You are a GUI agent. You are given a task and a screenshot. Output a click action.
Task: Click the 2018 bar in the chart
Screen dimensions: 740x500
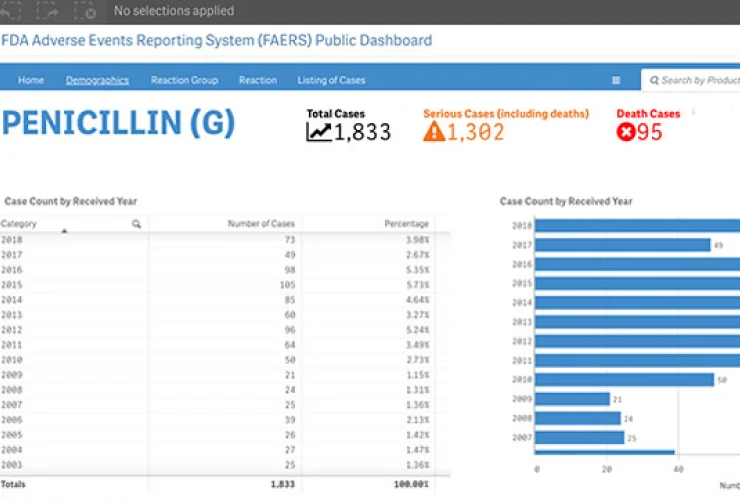pos(638,225)
